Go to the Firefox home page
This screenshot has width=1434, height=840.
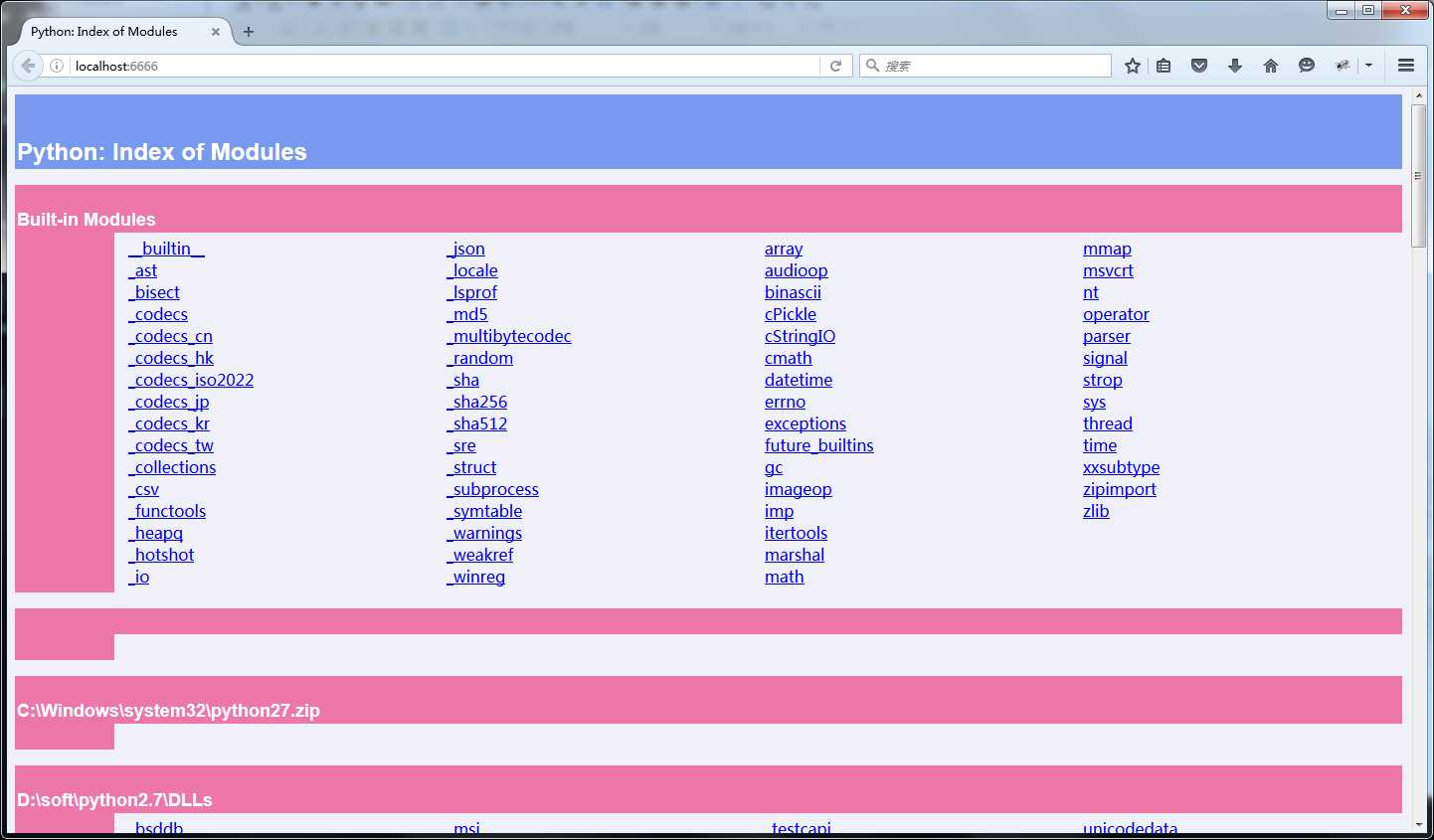1271,66
